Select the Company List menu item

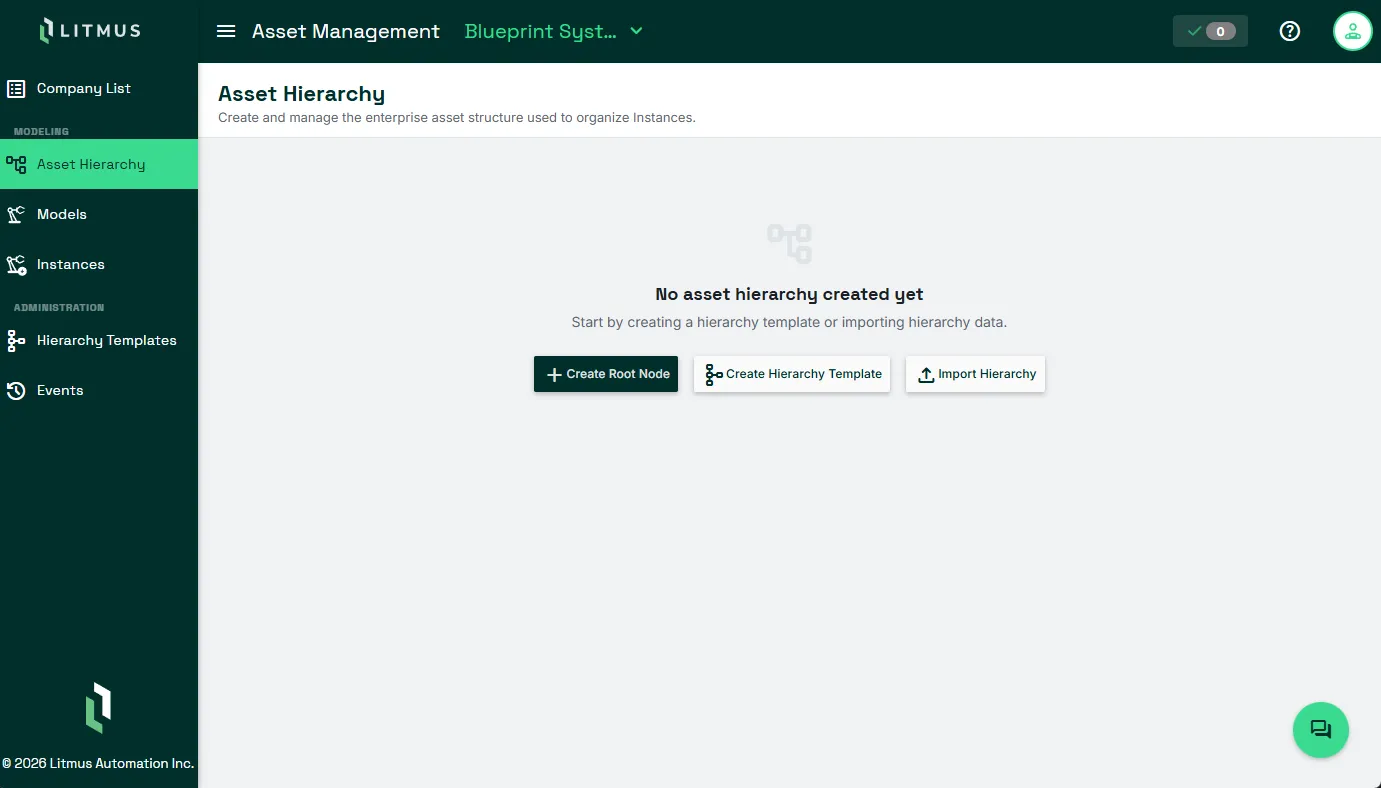tap(99, 88)
